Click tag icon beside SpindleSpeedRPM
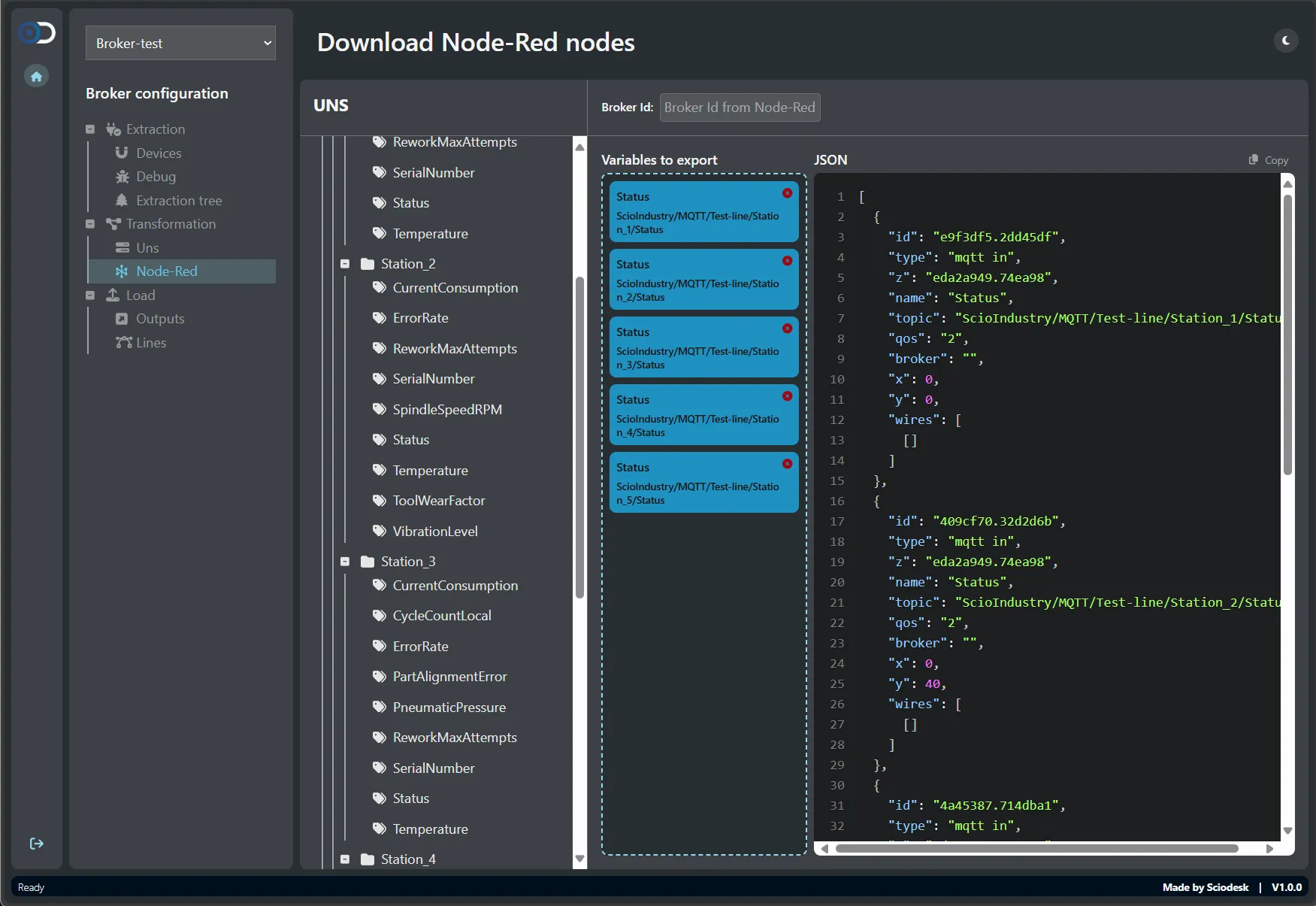This screenshot has width=1316, height=906. coord(380,409)
